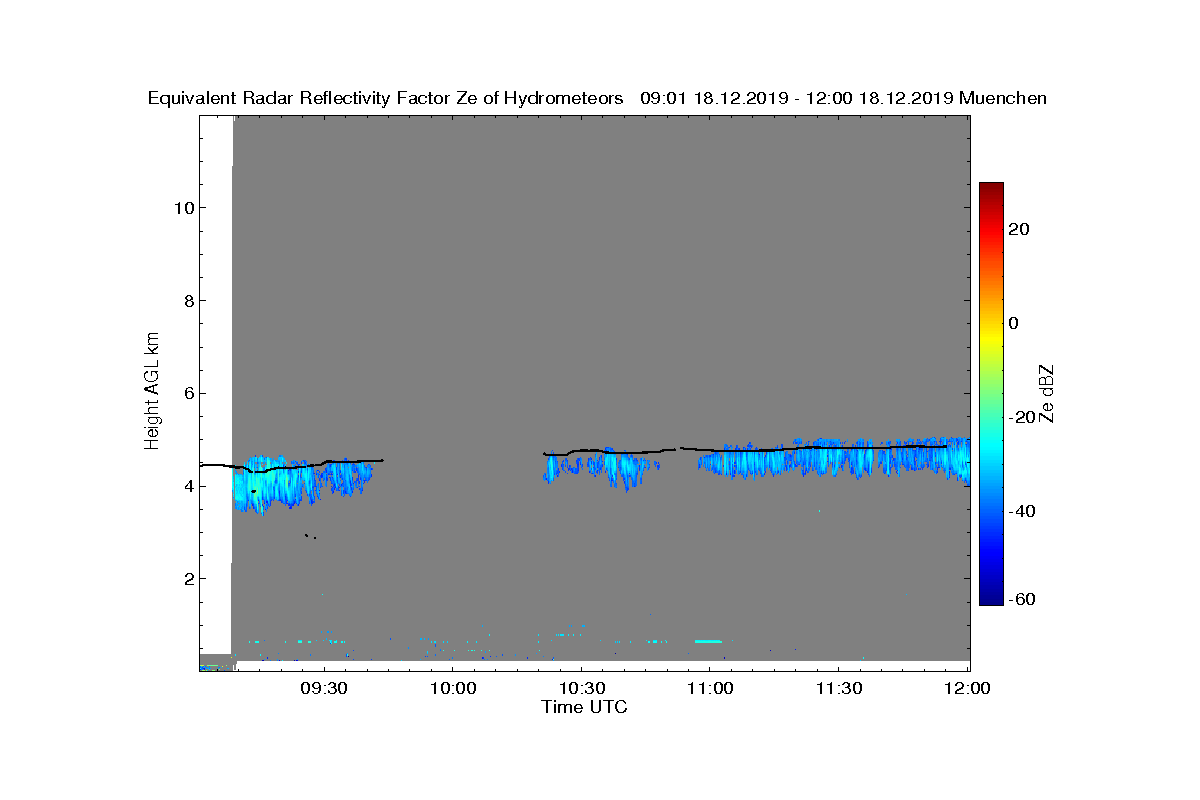Click the dark blue bottom of colorbar
This screenshot has height=800, width=1200.
point(991,595)
